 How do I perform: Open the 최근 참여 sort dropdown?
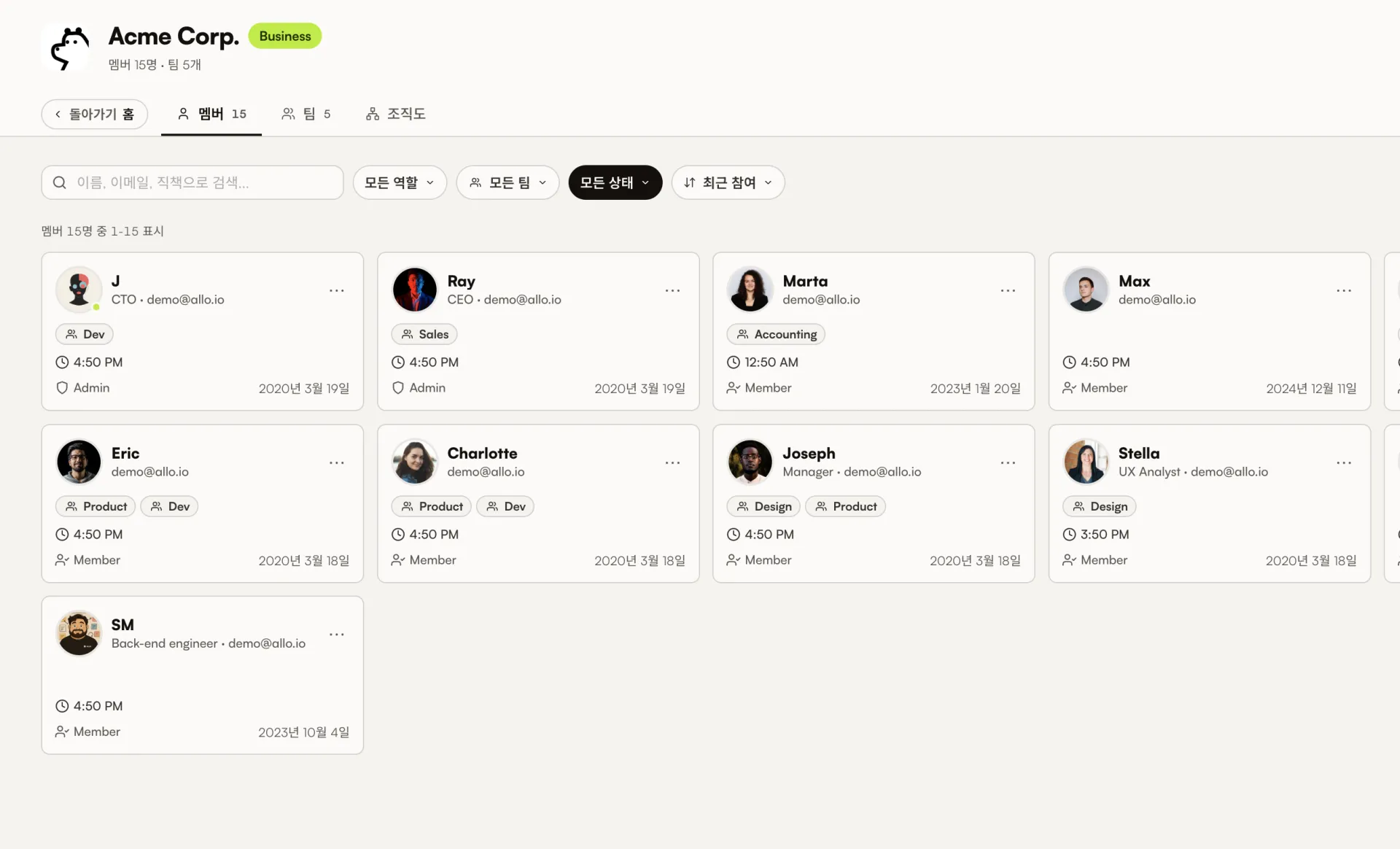pos(728,182)
